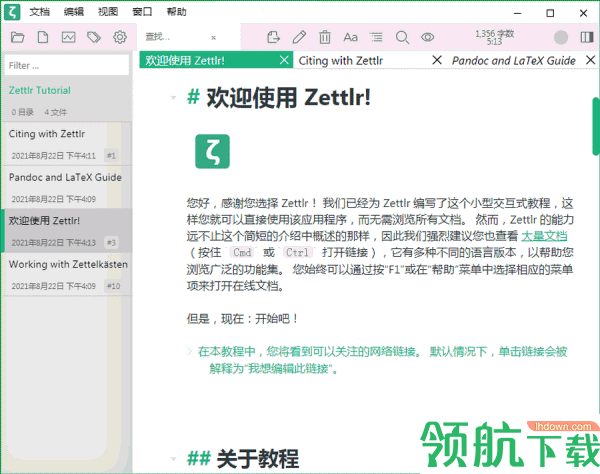
Task: Open the 编辑 menu
Action: [74, 12]
